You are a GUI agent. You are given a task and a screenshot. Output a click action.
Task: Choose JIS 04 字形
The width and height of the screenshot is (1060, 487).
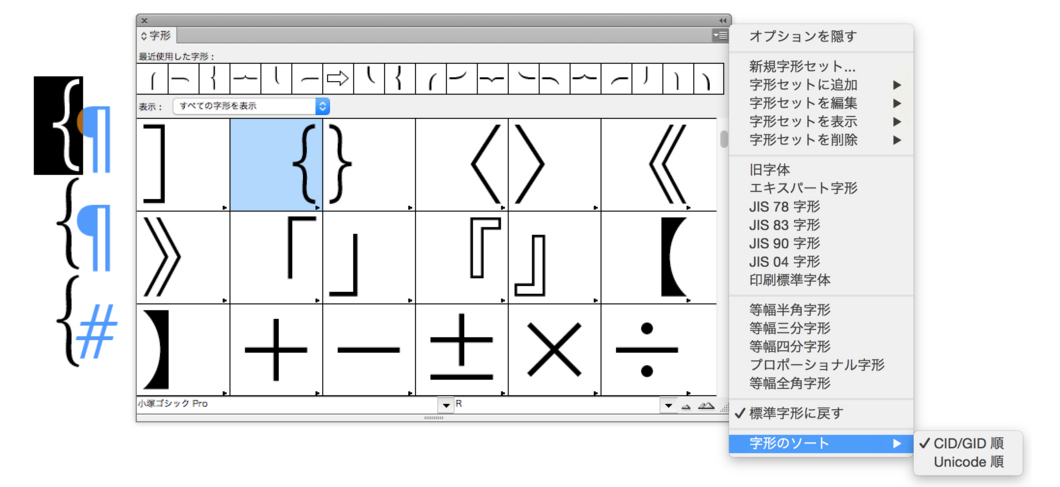[821, 261]
